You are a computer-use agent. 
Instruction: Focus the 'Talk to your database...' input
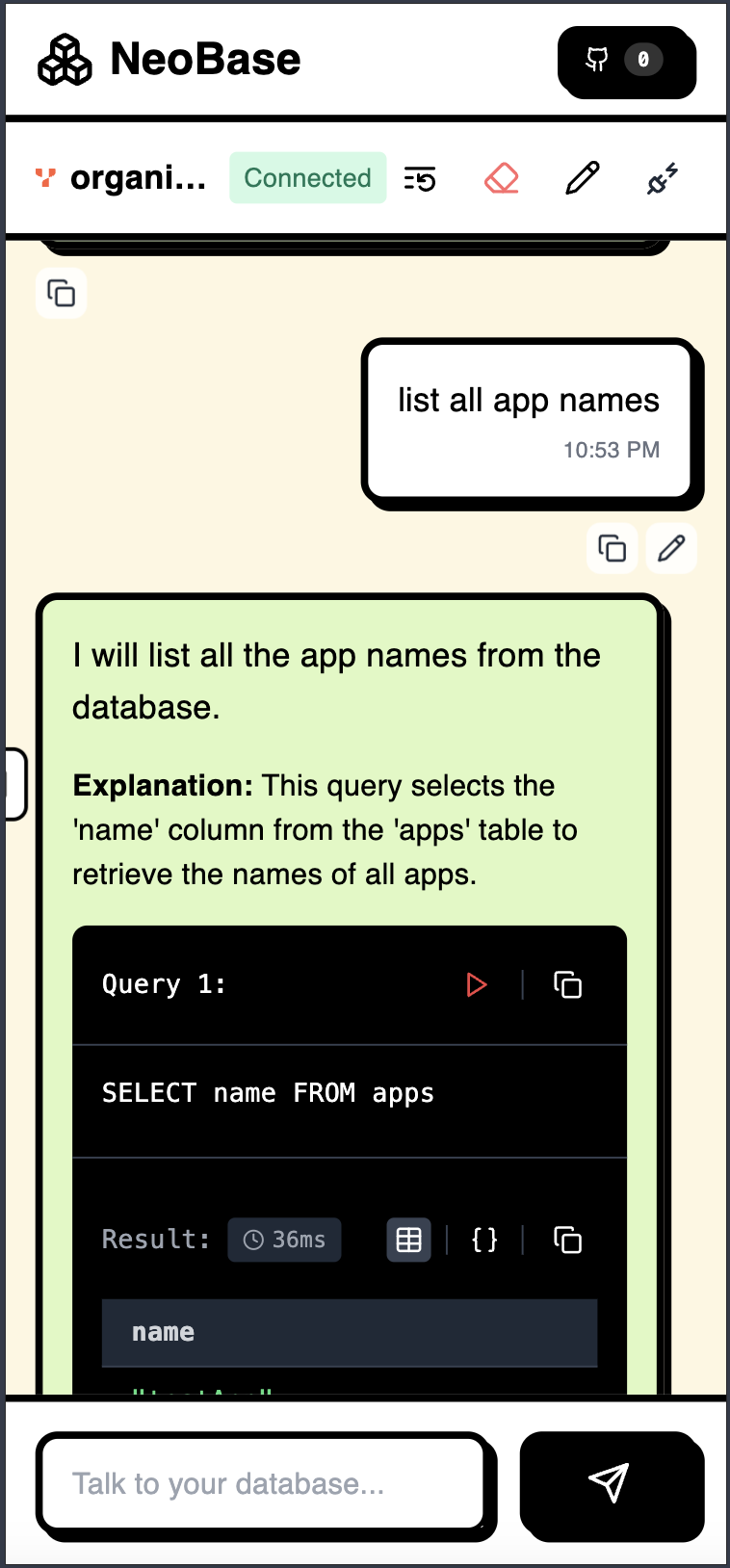tap(261, 1483)
